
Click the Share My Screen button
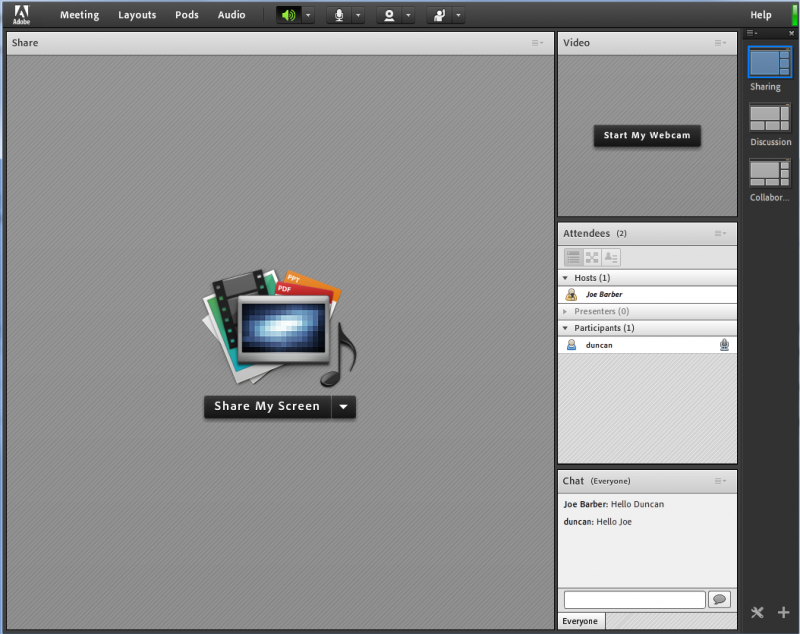pyautogui.click(x=267, y=407)
